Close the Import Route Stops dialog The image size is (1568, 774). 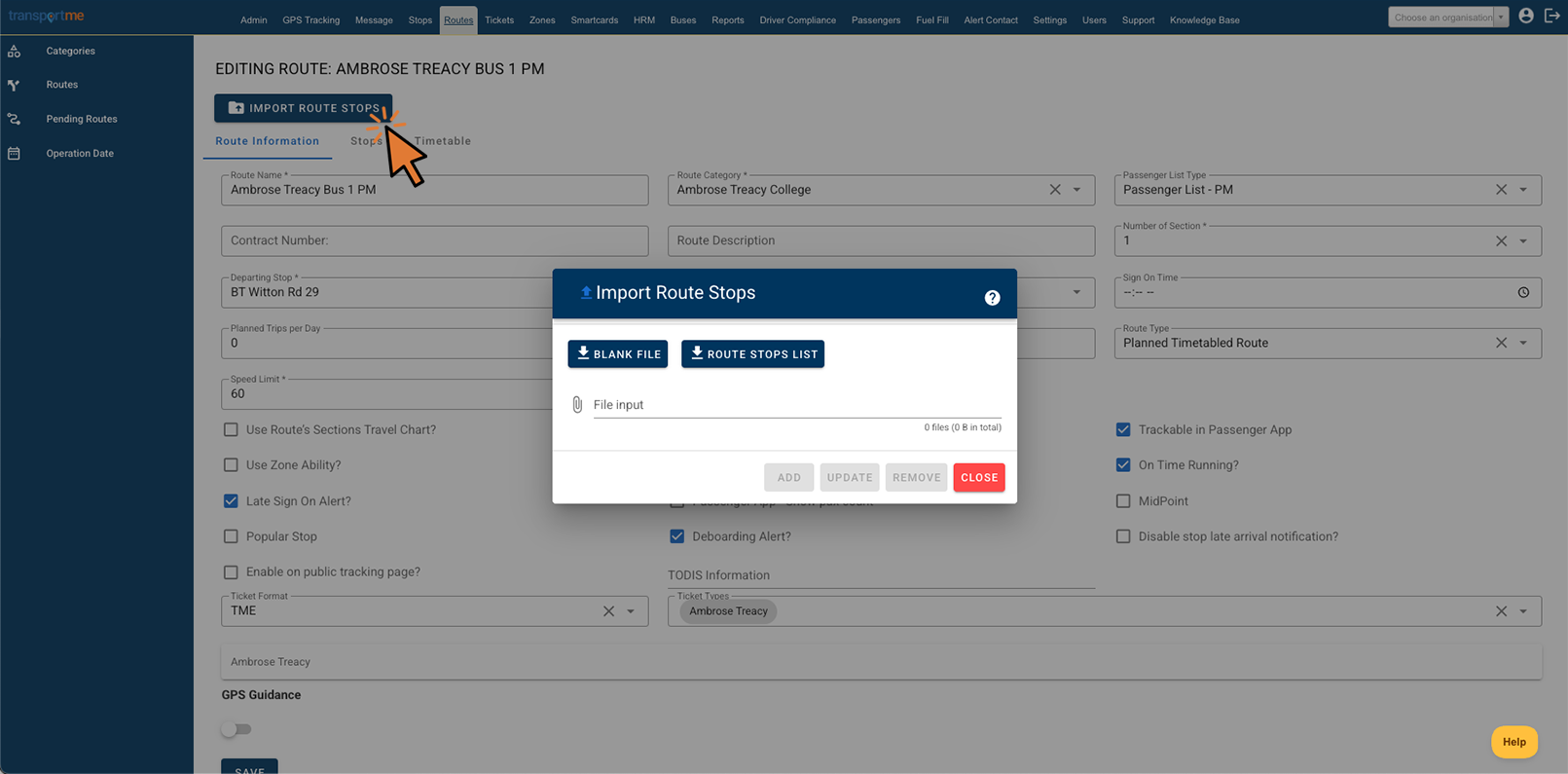tap(979, 477)
